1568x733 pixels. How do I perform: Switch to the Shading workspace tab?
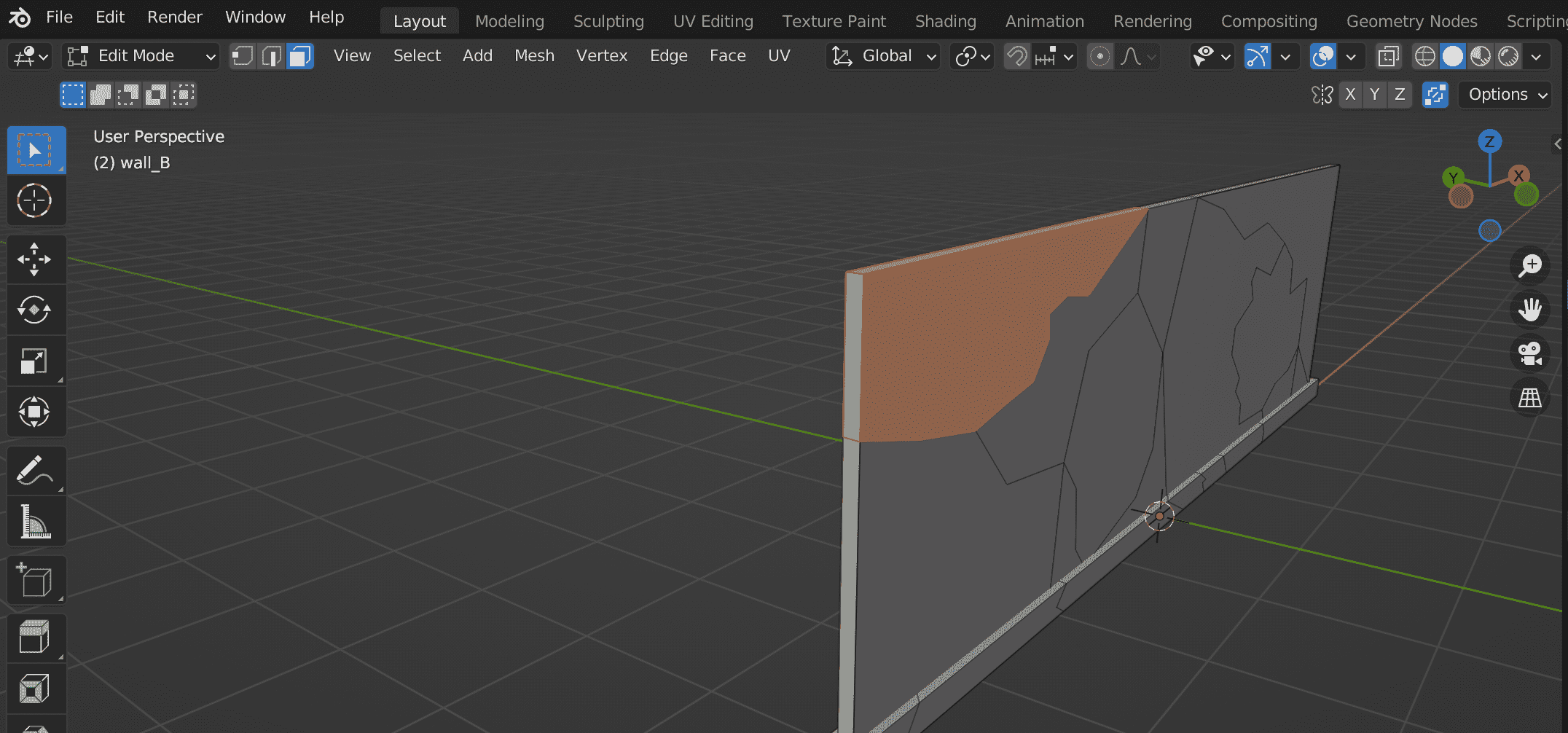point(945,21)
